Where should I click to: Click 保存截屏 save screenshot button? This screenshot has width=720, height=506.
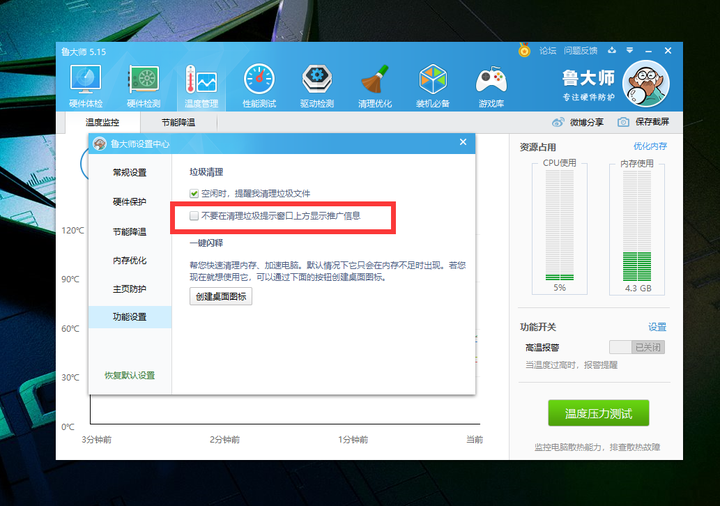tap(643, 122)
